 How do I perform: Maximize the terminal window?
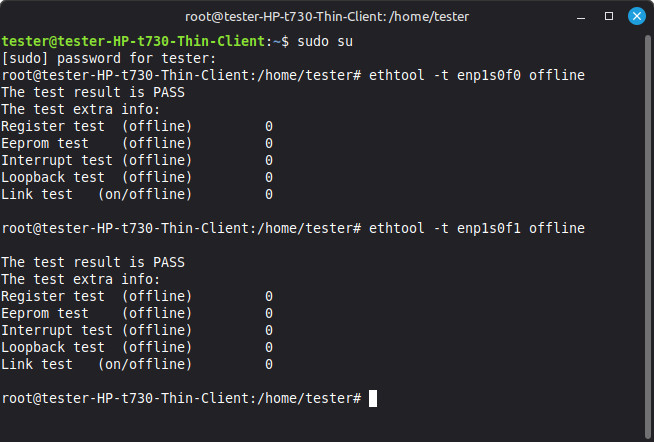(x=609, y=16)
